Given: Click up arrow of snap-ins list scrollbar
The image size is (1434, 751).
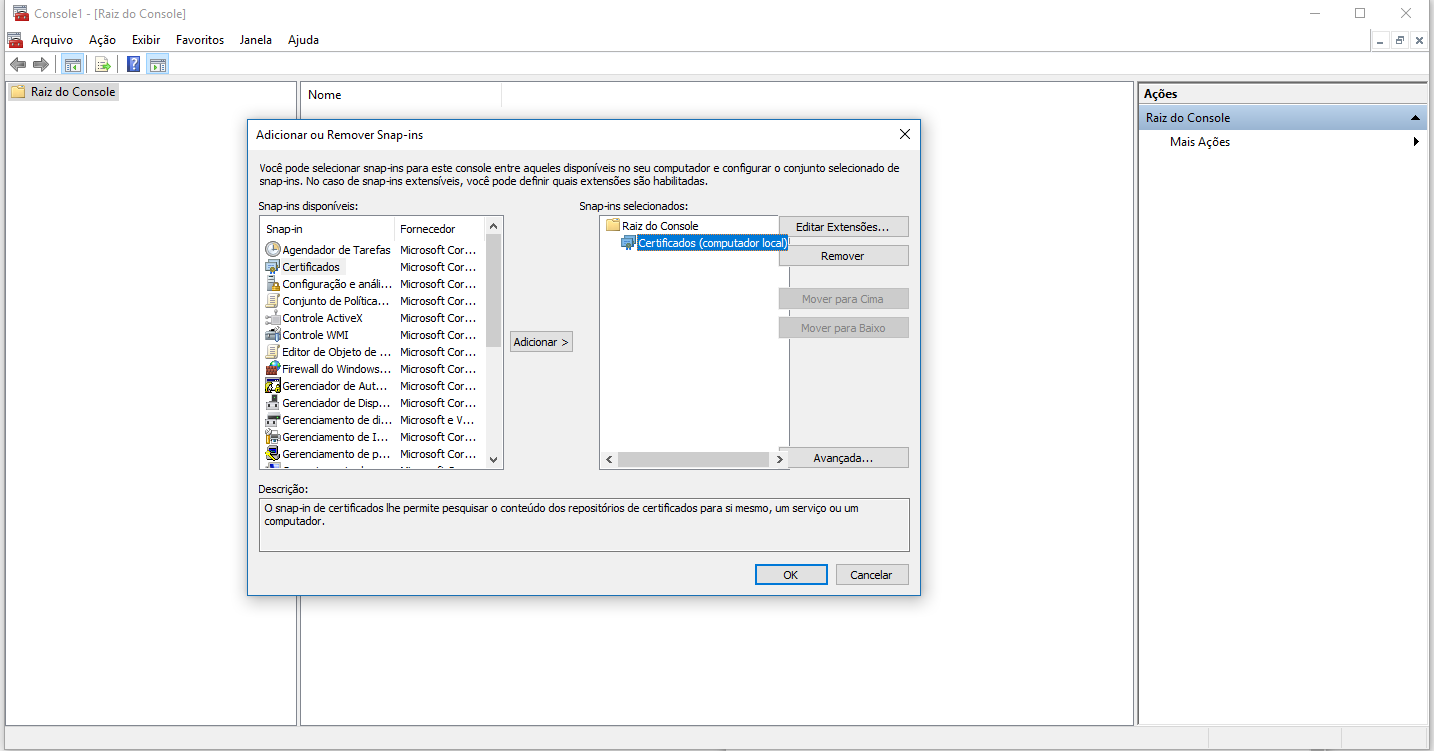Looking at the screenshot, I should [493, 226].
